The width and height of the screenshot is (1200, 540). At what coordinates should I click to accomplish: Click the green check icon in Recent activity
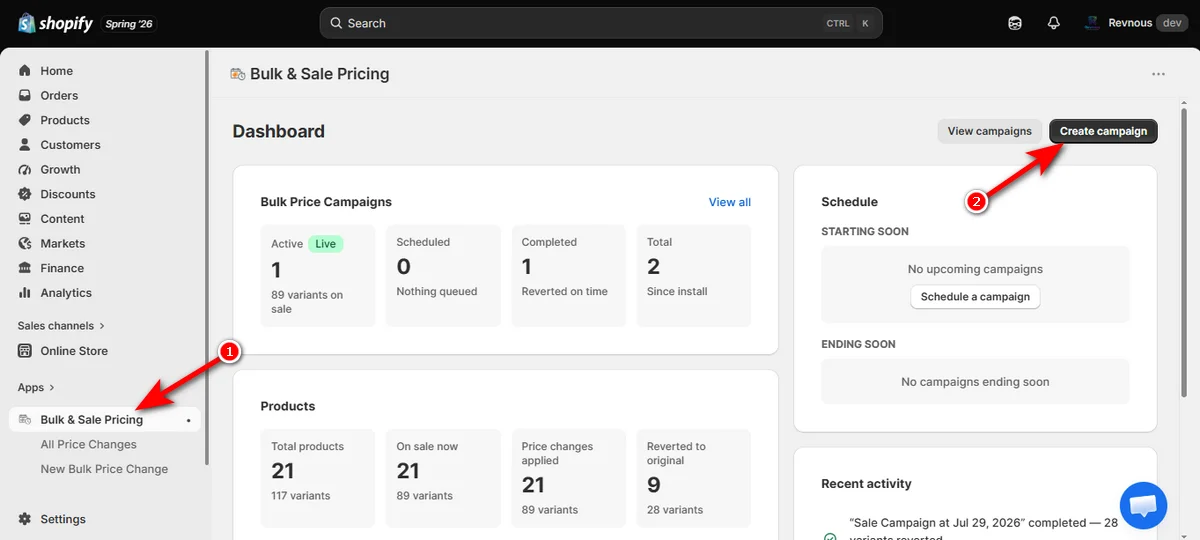(x=830, y=536)
